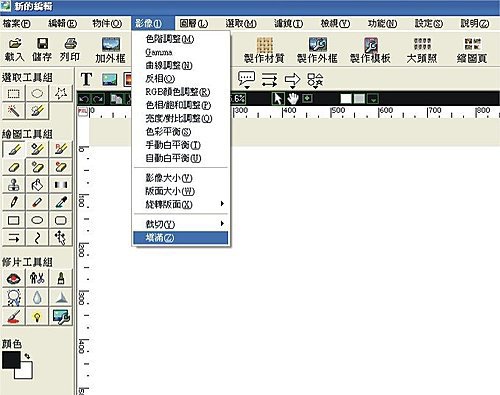This screenshot has width=500, height=395.
Task: Select the ellipse drawing tool in 繪圖工具組
Action: pos(37,220)
